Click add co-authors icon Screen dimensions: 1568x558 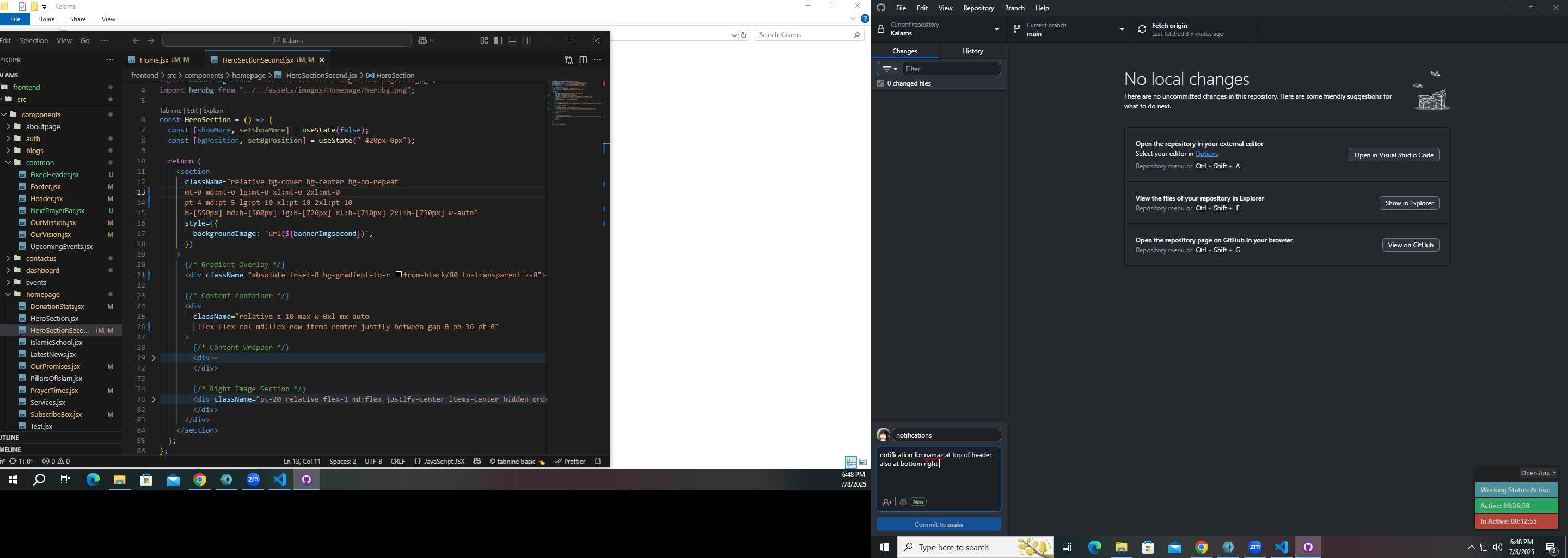pyautogui.click(x=887, y=502)
